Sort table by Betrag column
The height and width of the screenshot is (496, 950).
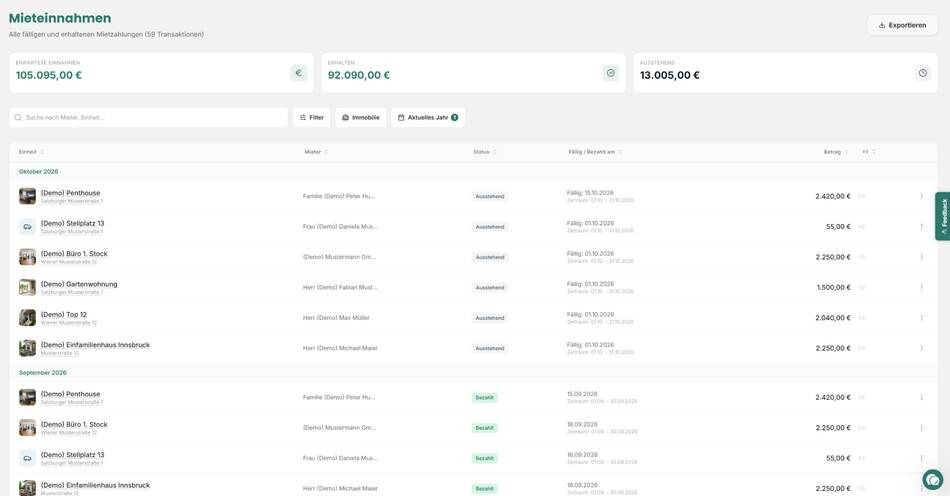pyautogui.click(x=835, y=152)
